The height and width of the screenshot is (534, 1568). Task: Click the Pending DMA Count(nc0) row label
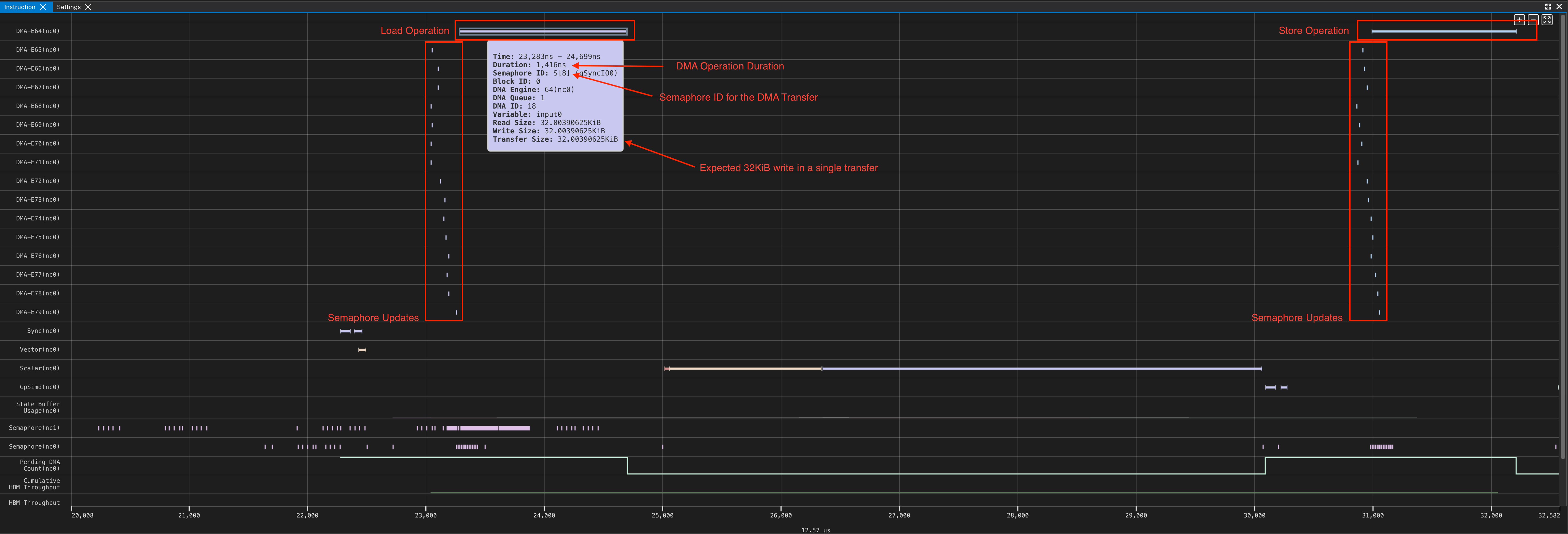pyautogui.click(x=40, y=465)
